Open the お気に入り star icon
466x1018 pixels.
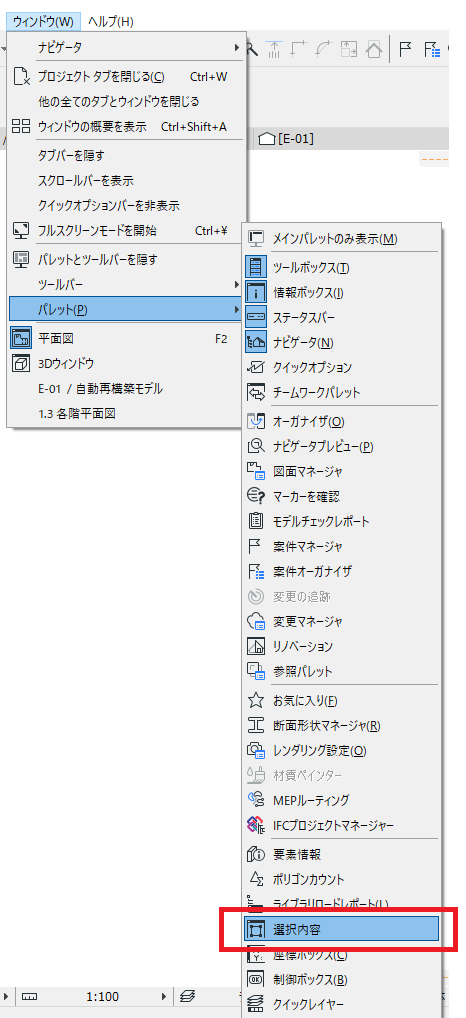(x=256, y=701)
